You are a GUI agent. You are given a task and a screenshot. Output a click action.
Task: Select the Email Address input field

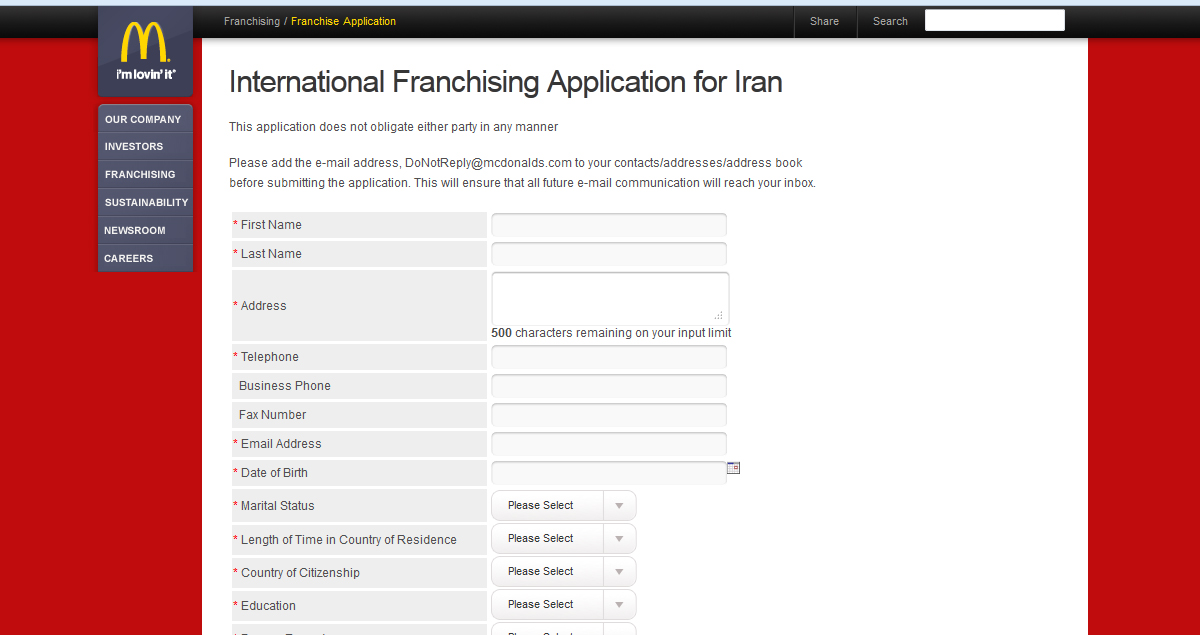[608, 444]
